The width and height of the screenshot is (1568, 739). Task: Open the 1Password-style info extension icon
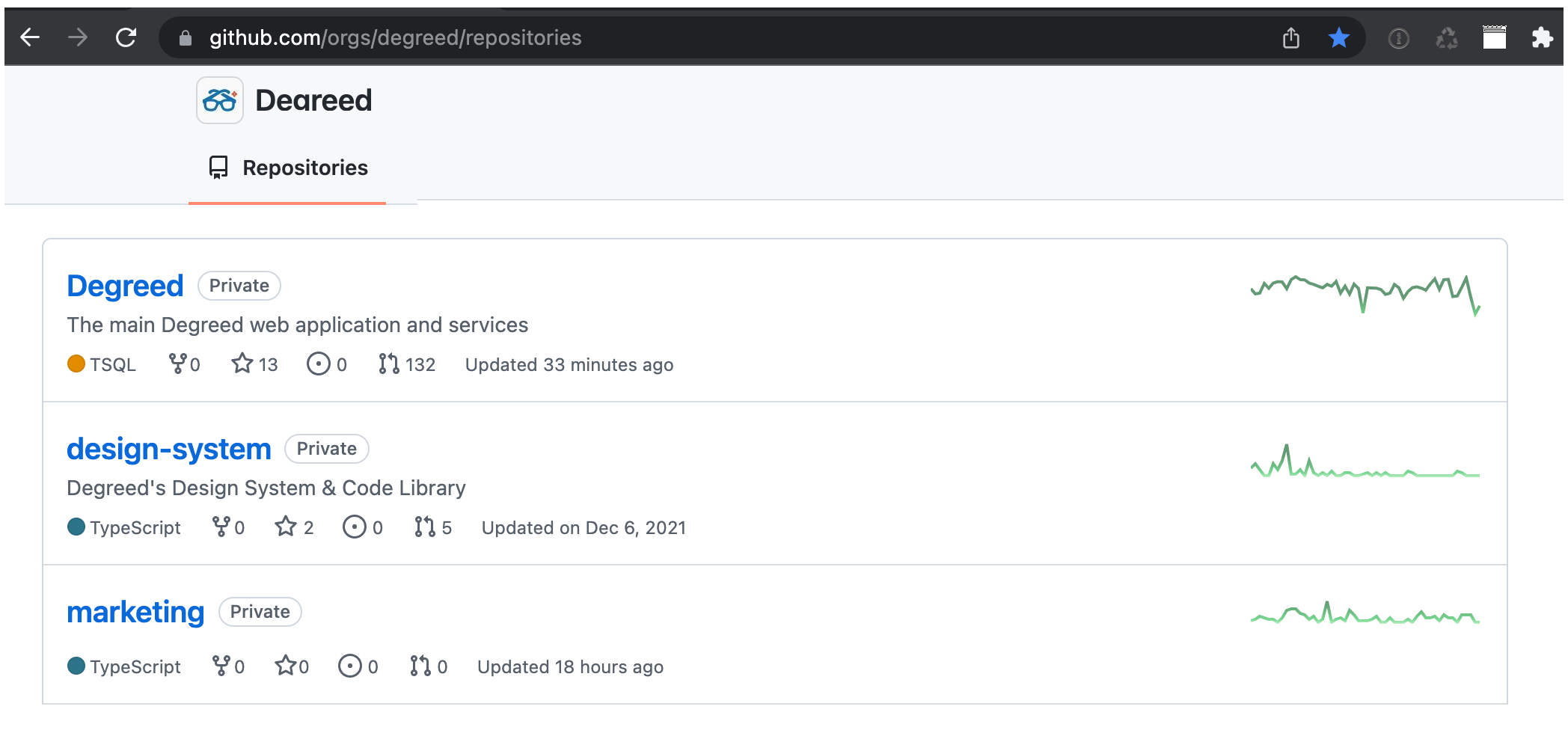click(x=1399, y=38)
